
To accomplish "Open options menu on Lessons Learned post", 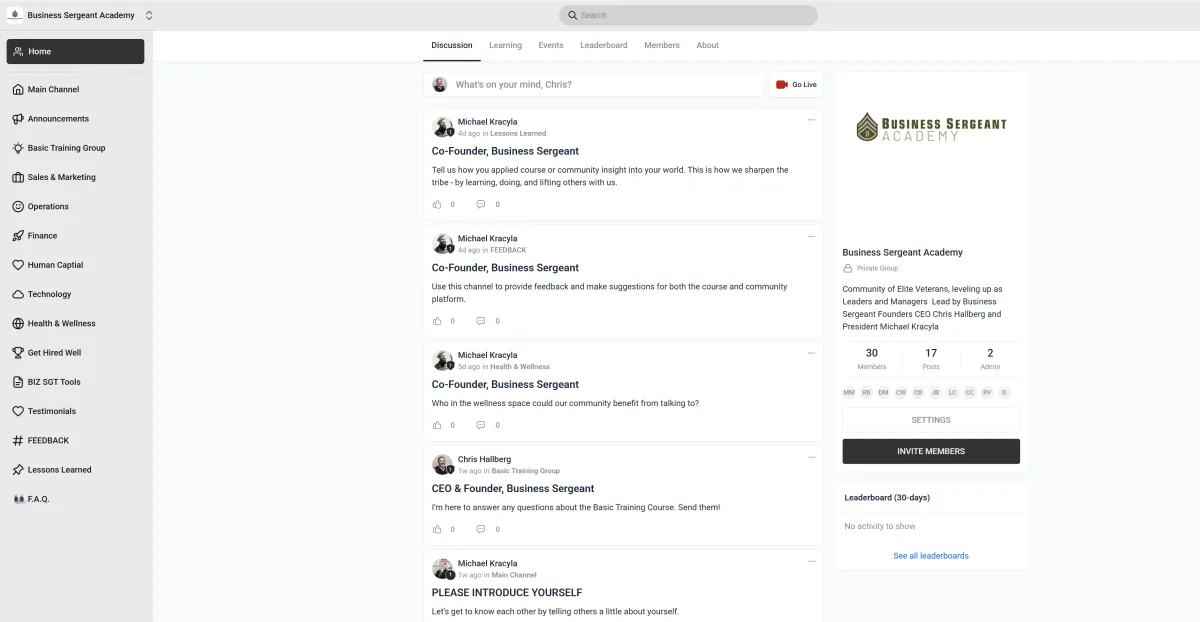I will (x=811, y=119).
